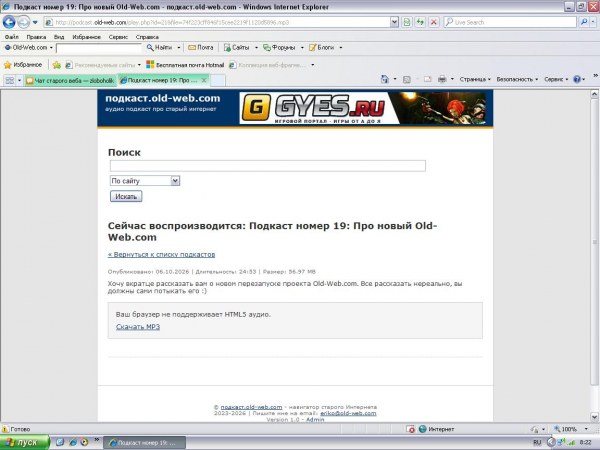600x450 pixels.
Task: Open the 100% zoom level control
Action: coord(570,429)
